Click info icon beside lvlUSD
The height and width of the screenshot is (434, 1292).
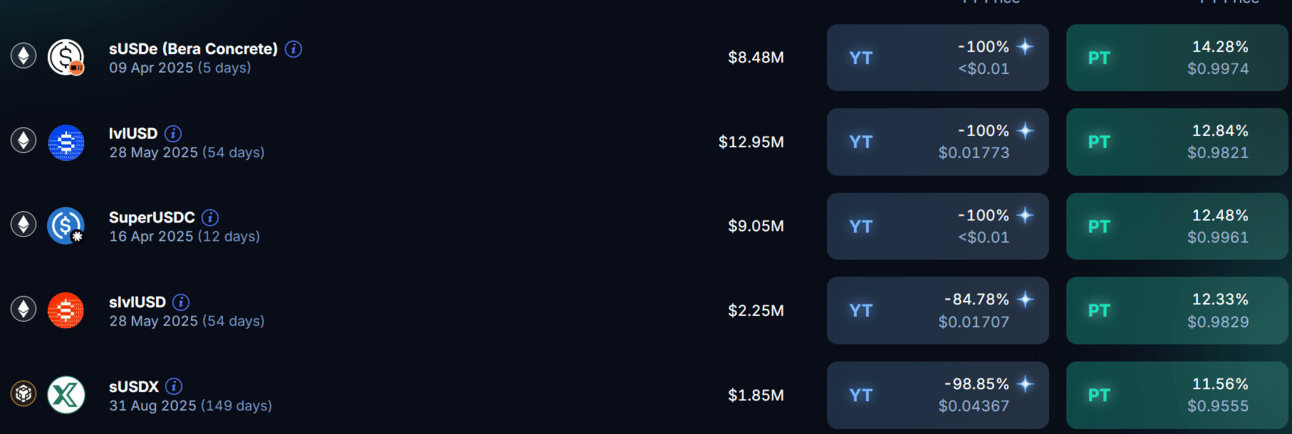(x=173, y=133)
